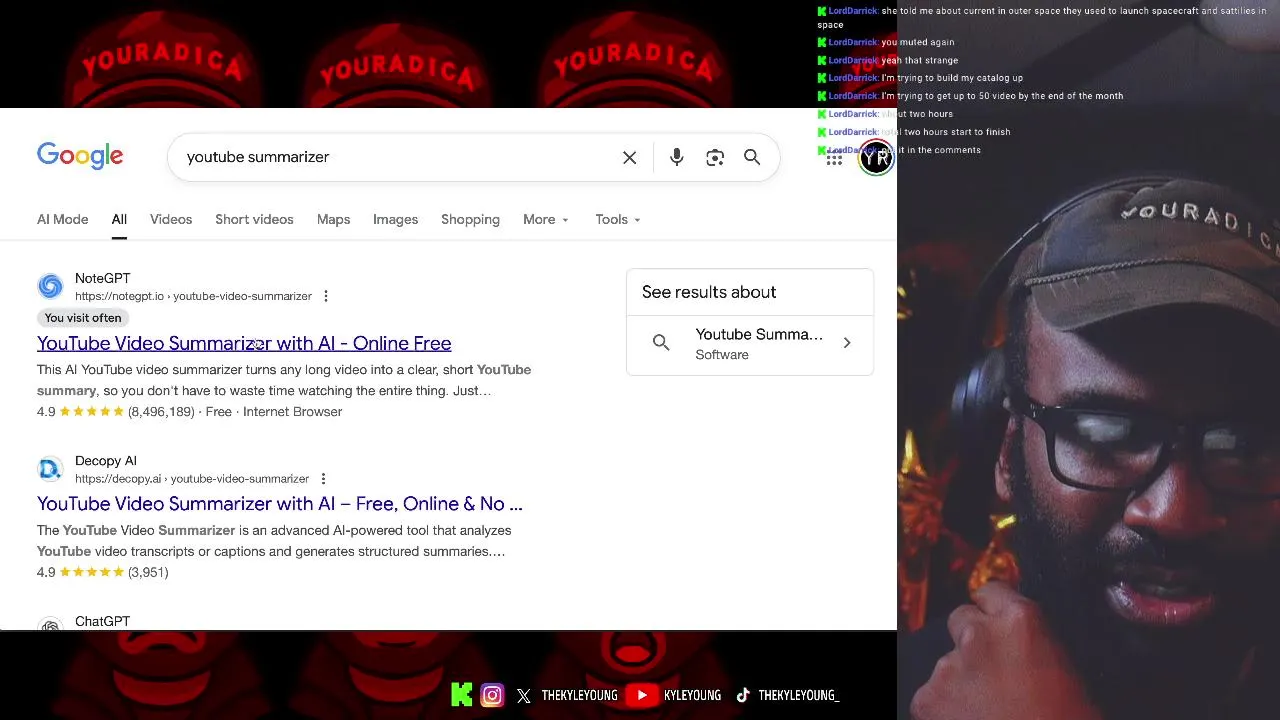Open the Google apps grid
Viewport: 1280px width, 720px height.
(x=834, y=158)
